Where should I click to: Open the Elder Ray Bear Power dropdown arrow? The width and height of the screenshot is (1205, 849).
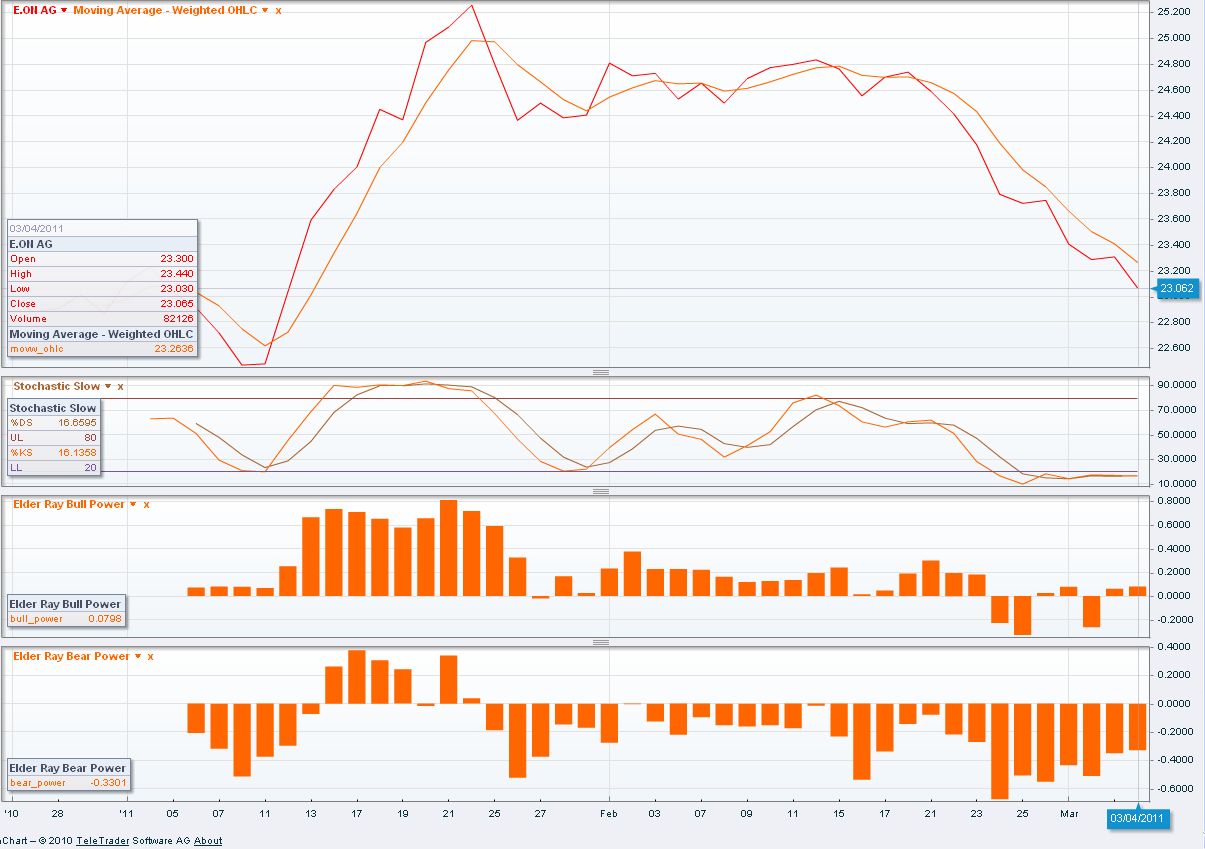pos(137,656)
